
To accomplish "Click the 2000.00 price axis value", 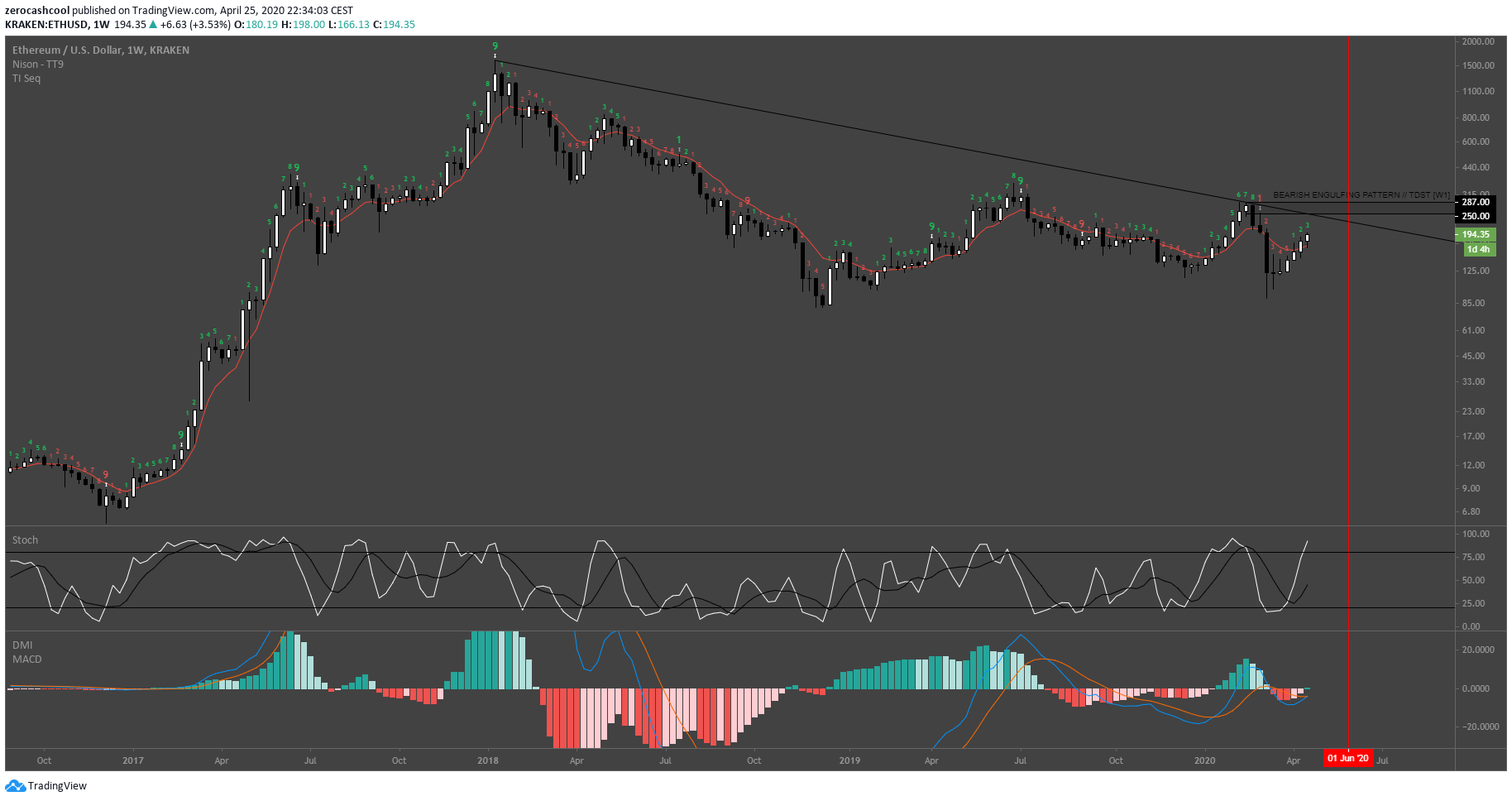I will [1478, 41].
